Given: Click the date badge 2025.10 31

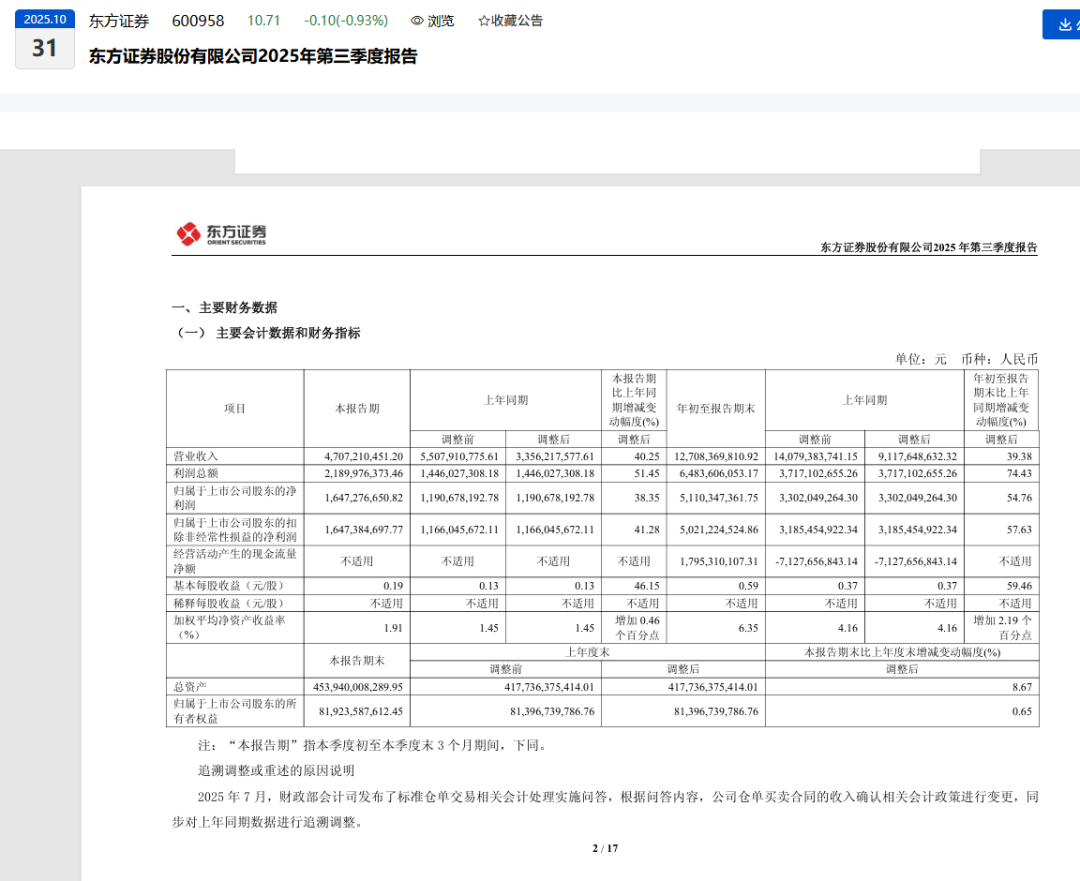Looking at the screenshot, I should point(45,39).
